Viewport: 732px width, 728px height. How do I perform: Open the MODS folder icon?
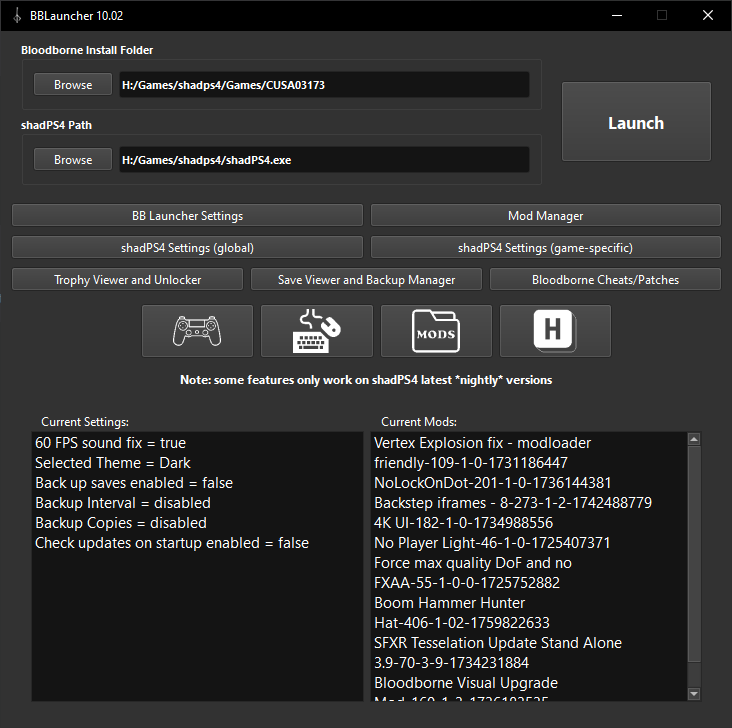[x=436, y=331]
